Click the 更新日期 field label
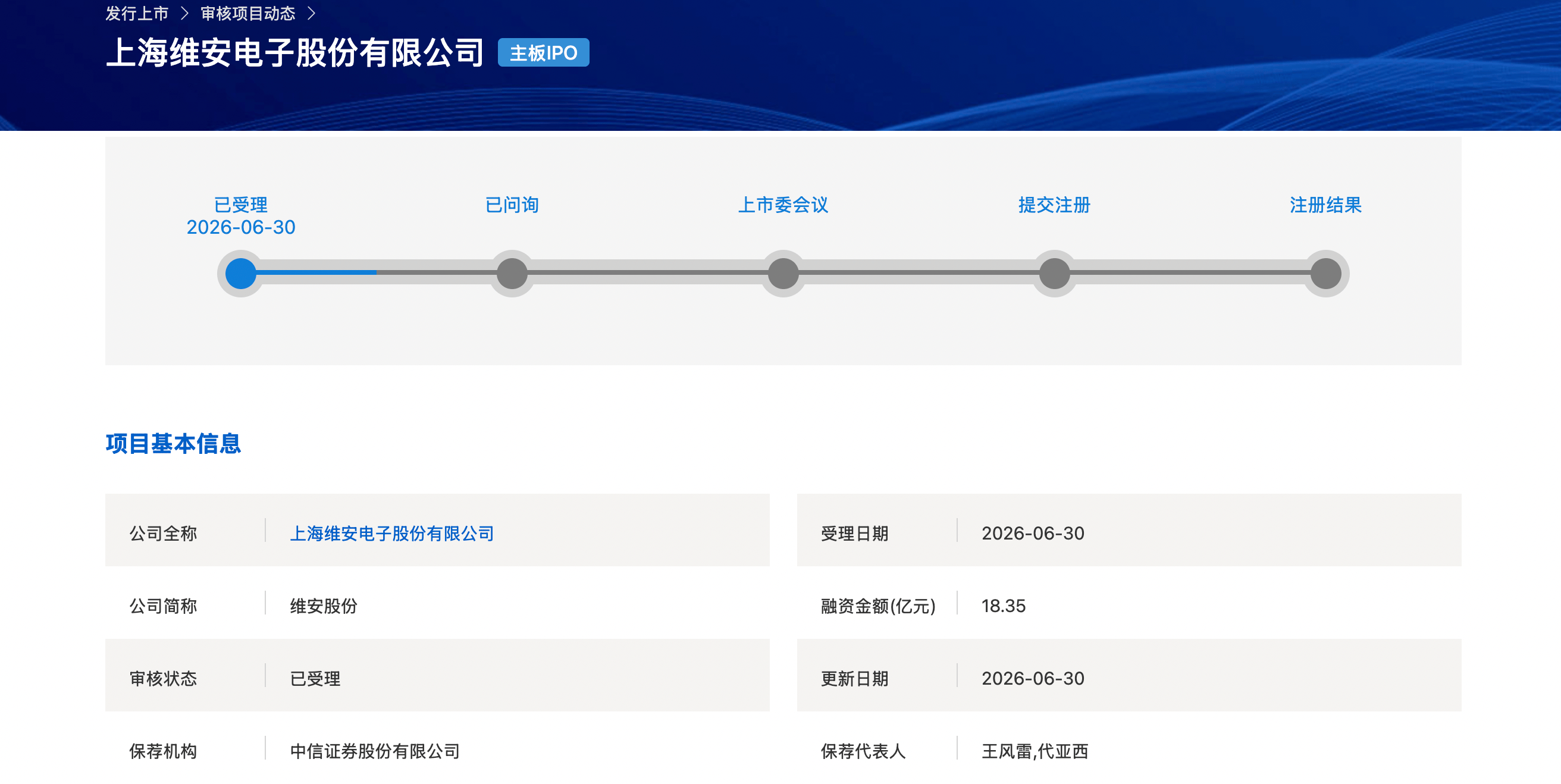 (x=854, y=679)
